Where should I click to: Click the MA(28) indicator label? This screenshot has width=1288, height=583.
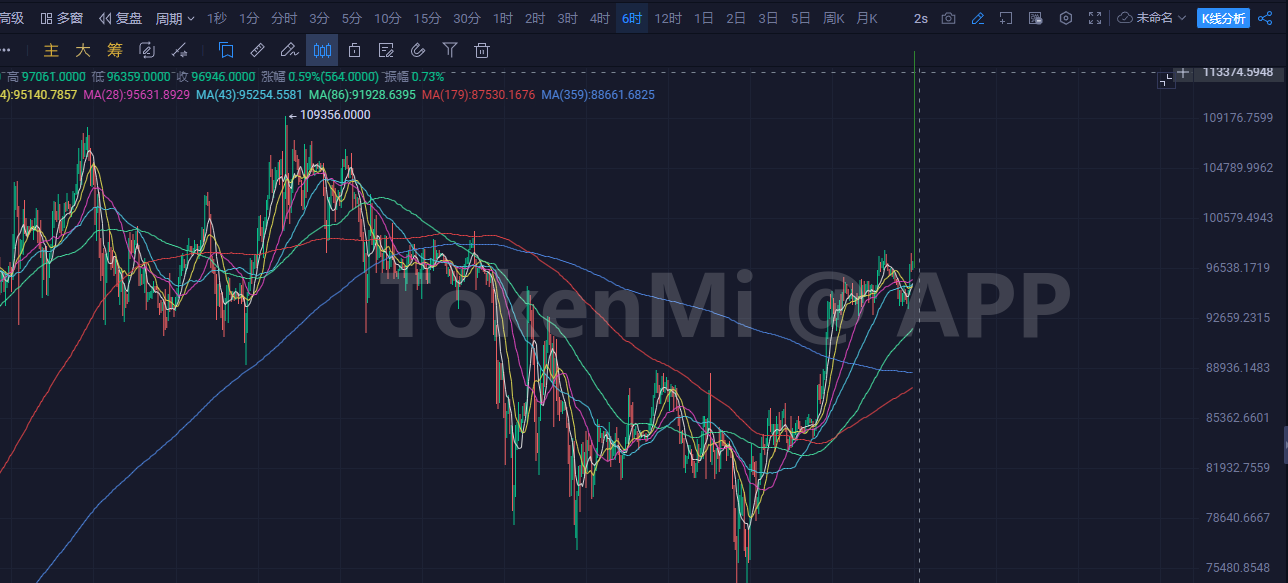pyautogui.click(x=137, y=95)
